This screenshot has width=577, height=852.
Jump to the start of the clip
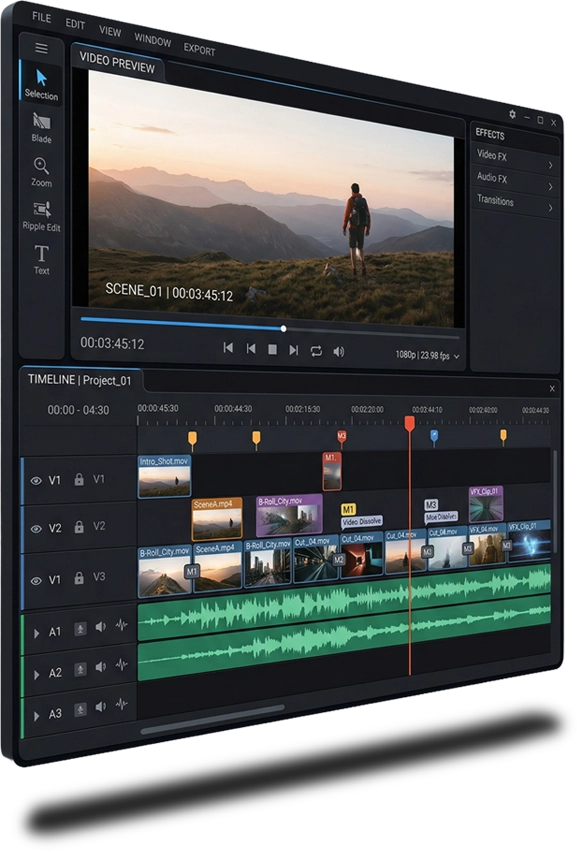tap(228, 347)
